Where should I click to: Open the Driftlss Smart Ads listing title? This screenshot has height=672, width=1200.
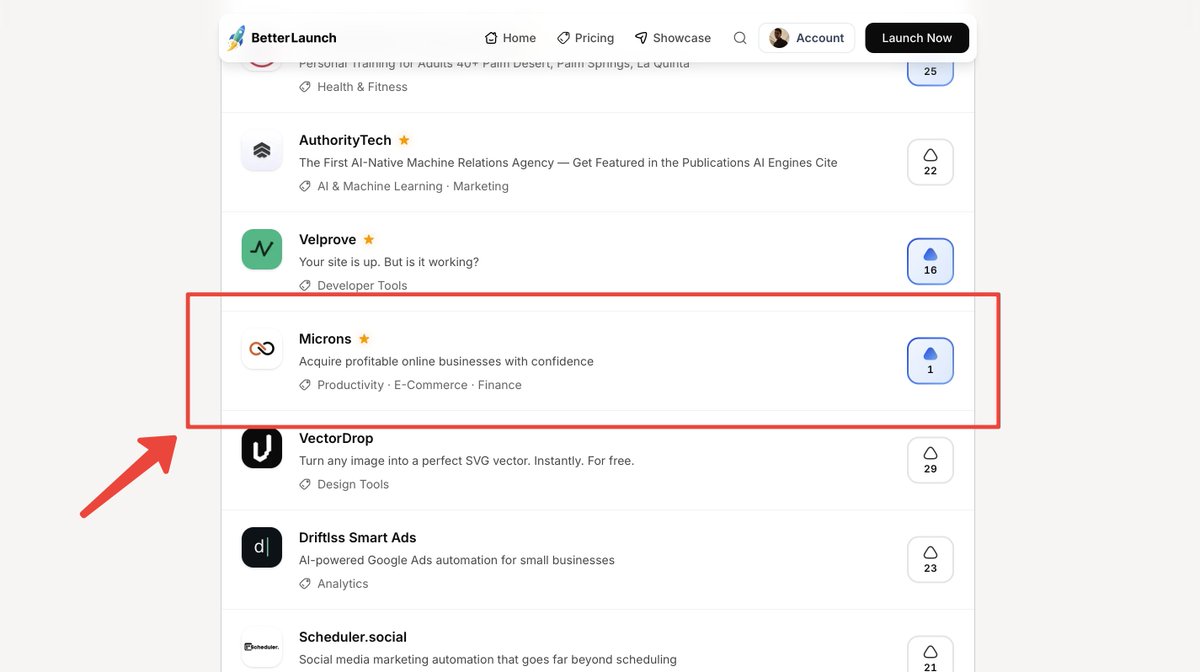click(358, 537)
